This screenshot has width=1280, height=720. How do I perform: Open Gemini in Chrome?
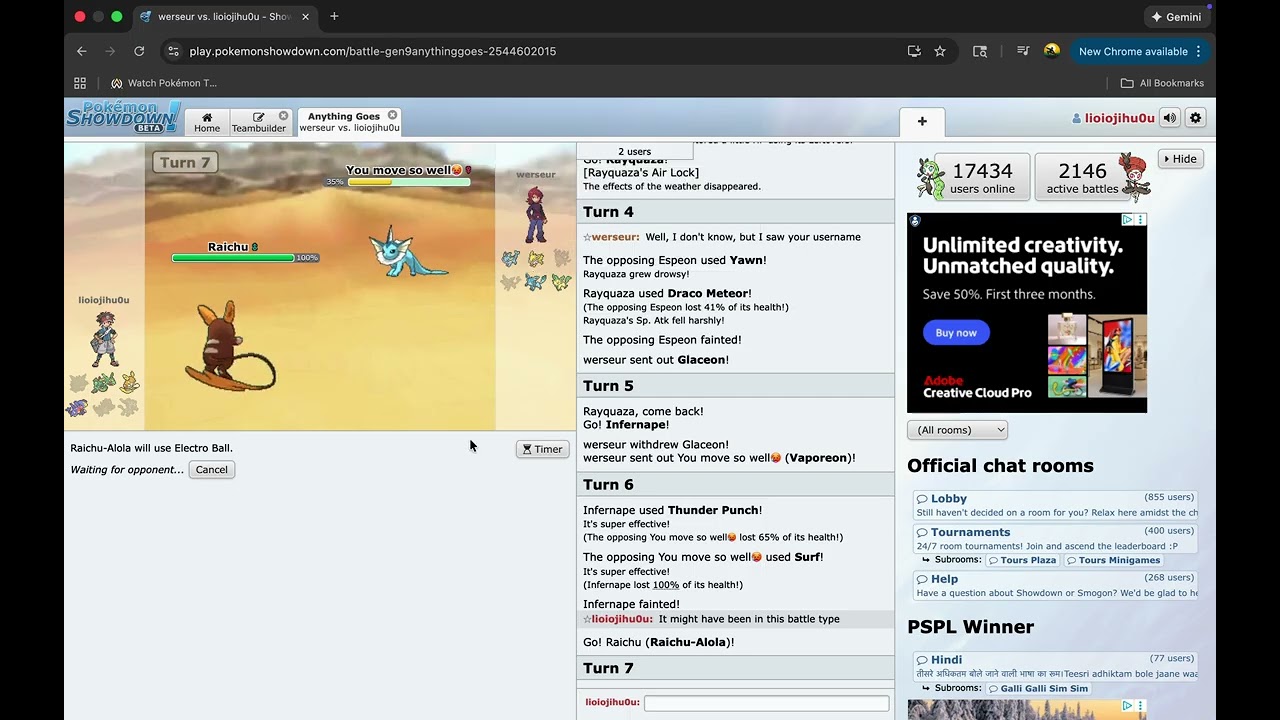tap(1176, 17)
